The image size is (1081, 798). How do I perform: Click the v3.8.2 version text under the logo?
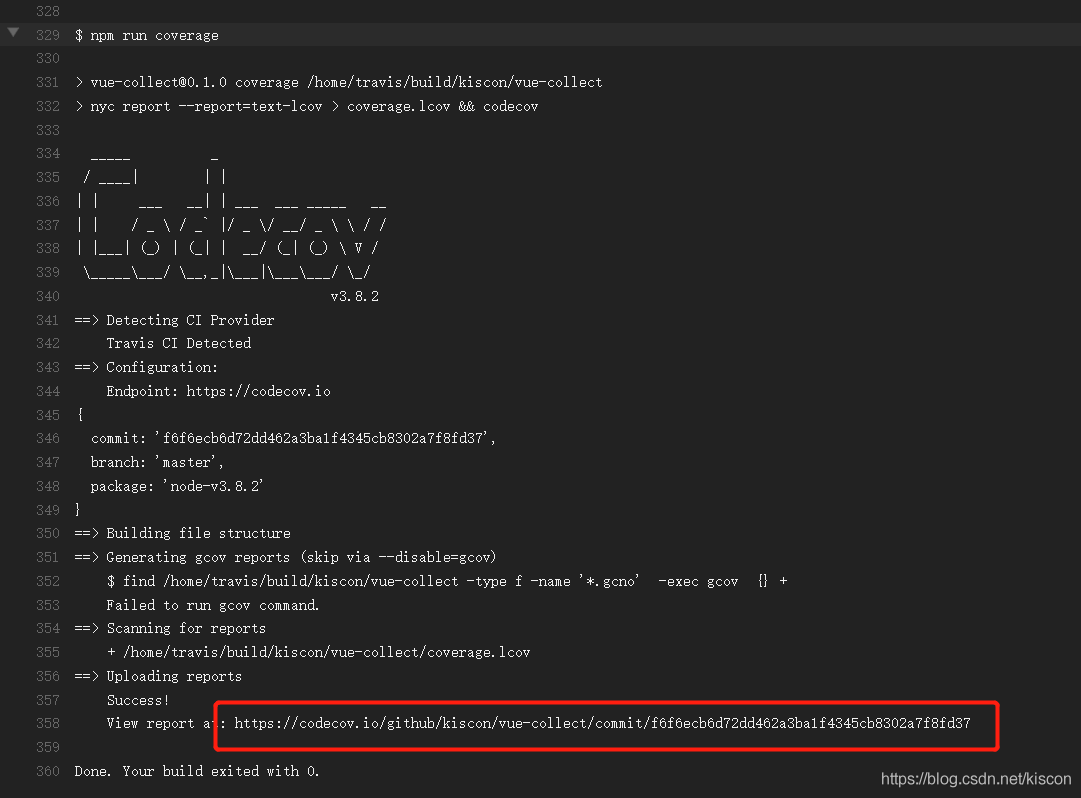point(354,296)
